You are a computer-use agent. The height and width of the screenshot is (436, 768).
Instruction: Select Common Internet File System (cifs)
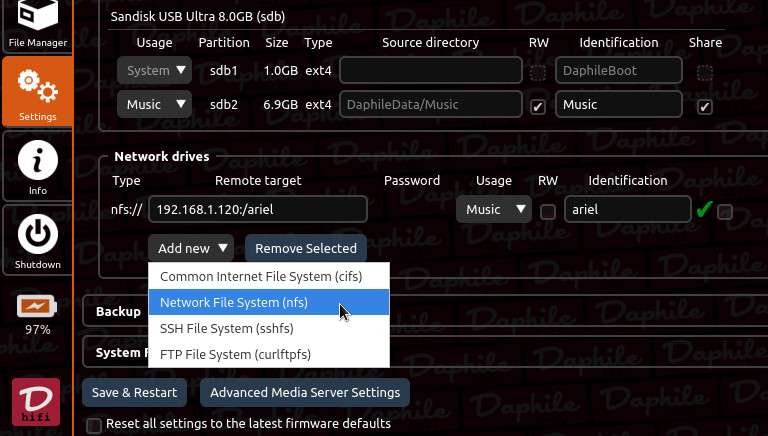click(x=261, y=276)
